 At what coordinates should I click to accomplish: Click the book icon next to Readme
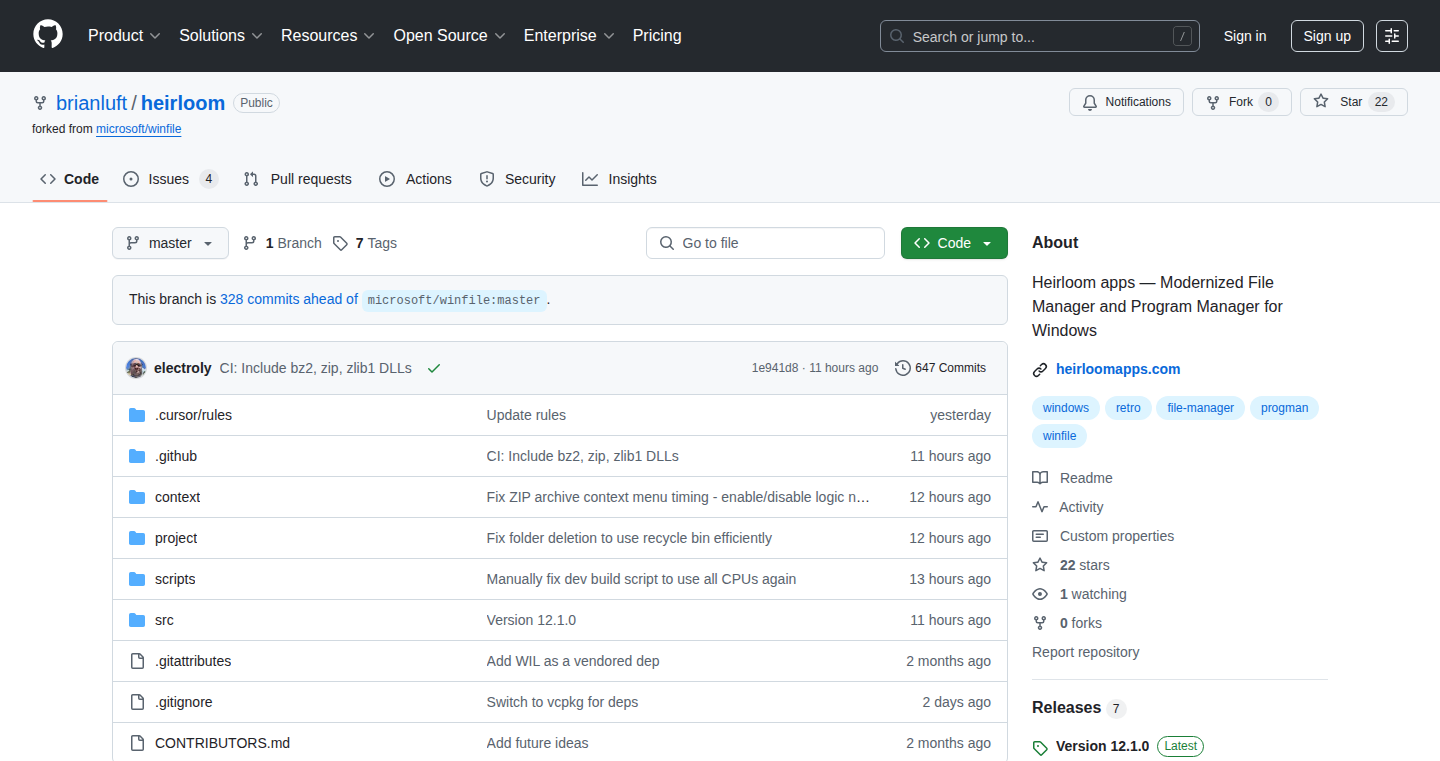point(1040,478)
